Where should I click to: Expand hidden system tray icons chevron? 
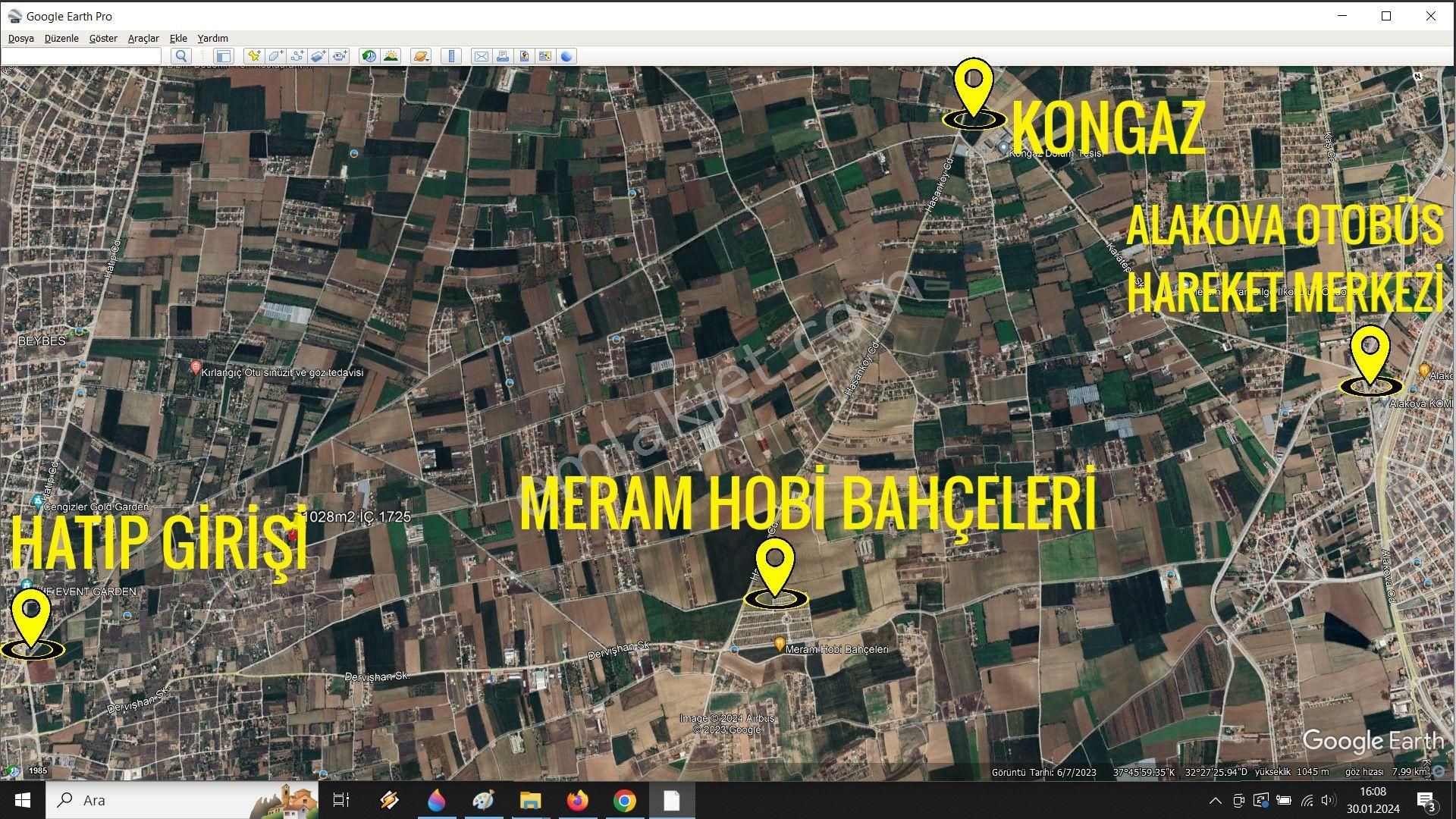coord(1215,800)
